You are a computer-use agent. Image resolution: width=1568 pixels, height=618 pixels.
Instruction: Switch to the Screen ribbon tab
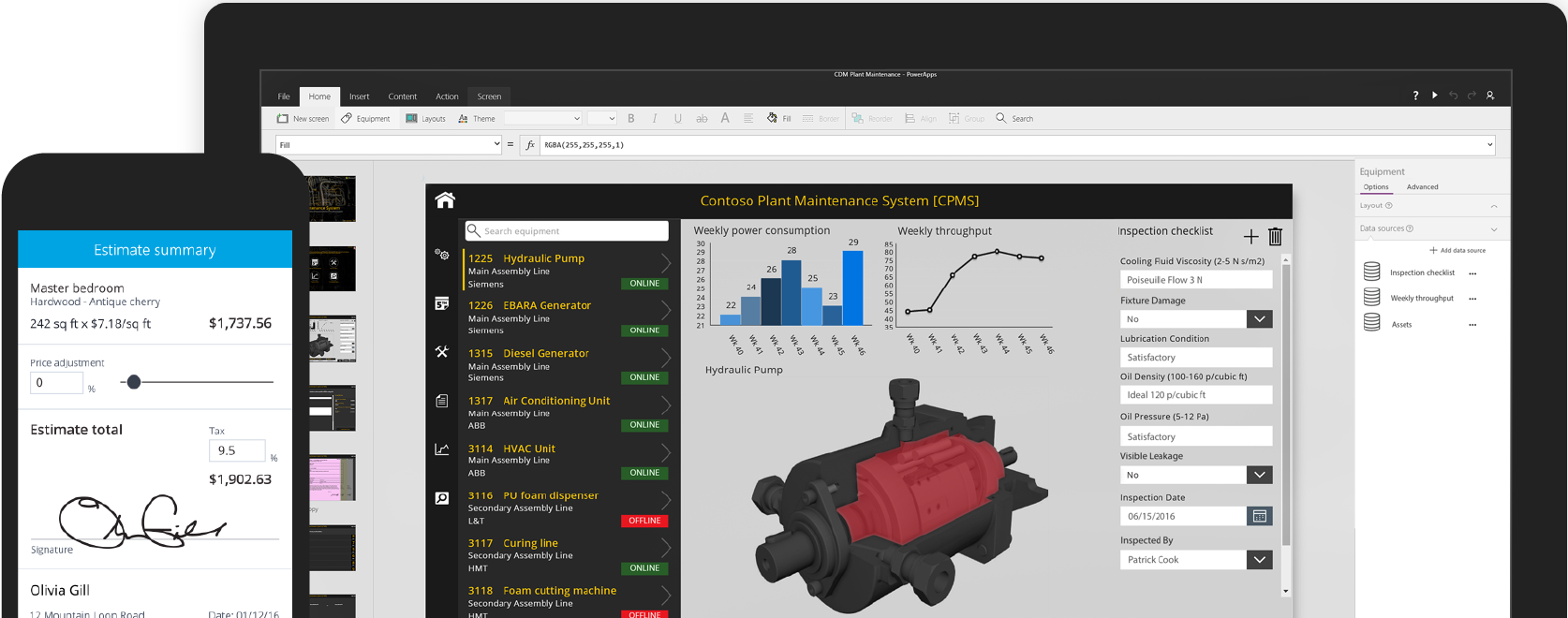489,96
